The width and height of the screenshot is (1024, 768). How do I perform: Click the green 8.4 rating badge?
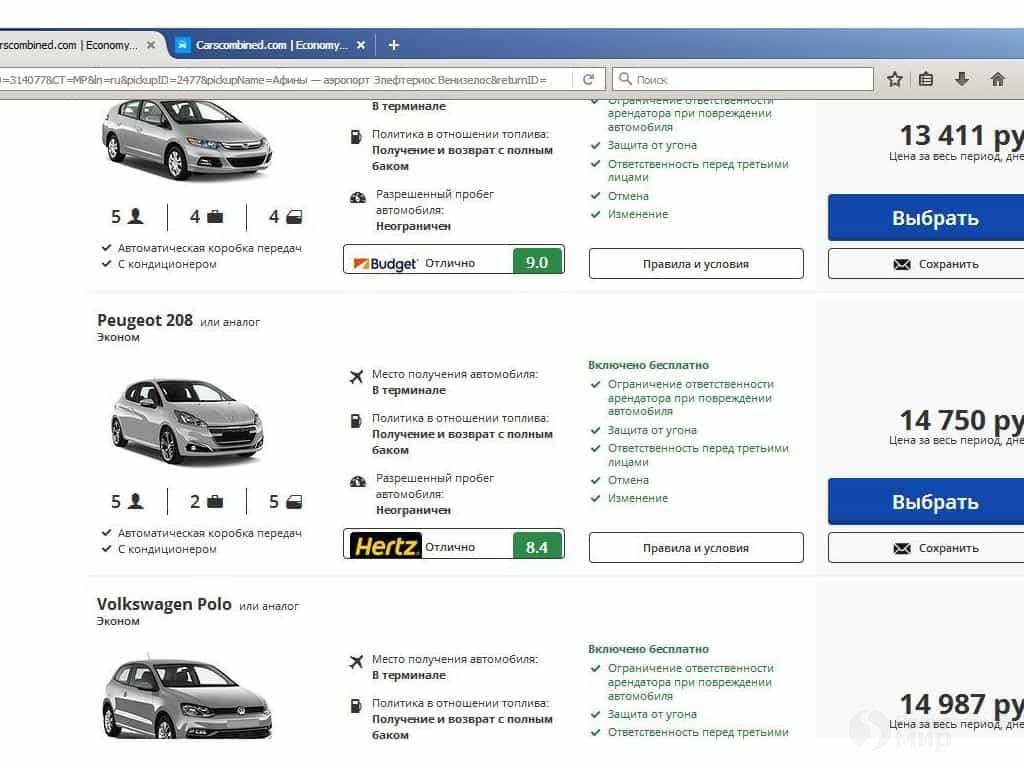pyautogui.click(x=537, y=546)
